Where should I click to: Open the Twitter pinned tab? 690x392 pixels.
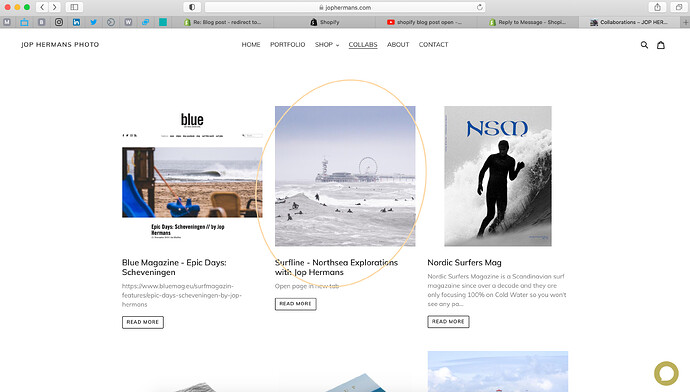[93, 22]
